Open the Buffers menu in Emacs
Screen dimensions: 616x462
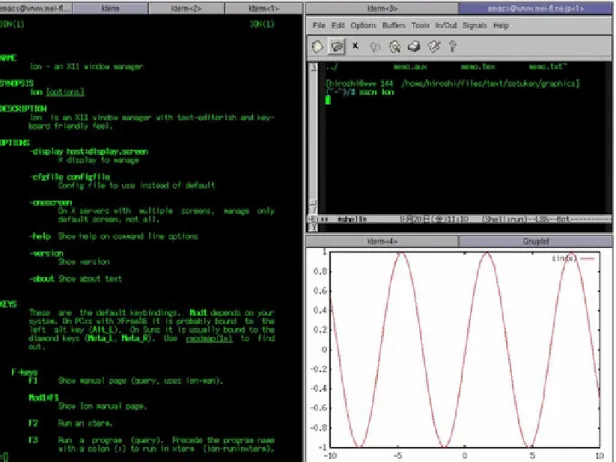tap(394, 26)
